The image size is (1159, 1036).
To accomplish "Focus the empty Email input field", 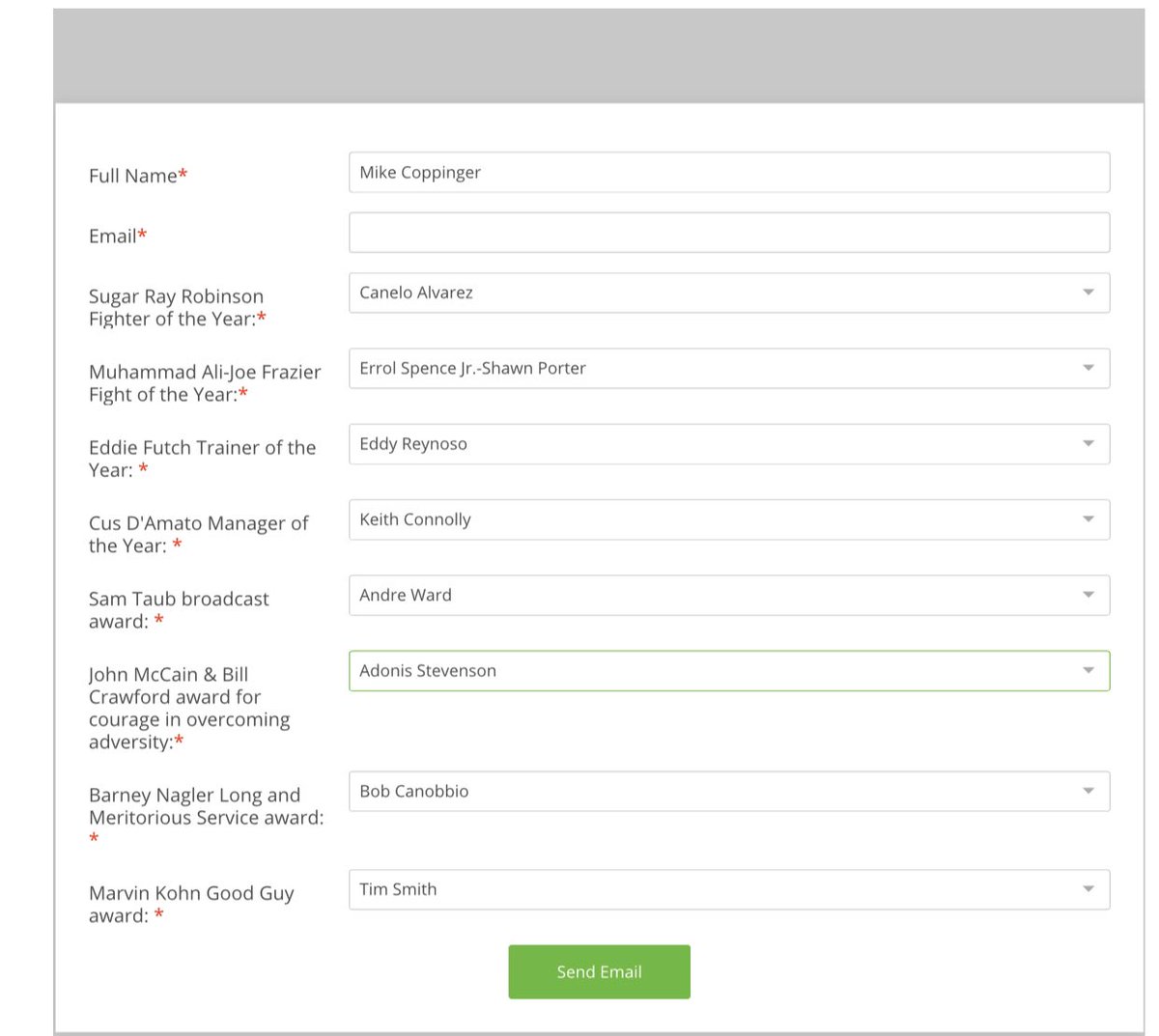I will (729, 233).
